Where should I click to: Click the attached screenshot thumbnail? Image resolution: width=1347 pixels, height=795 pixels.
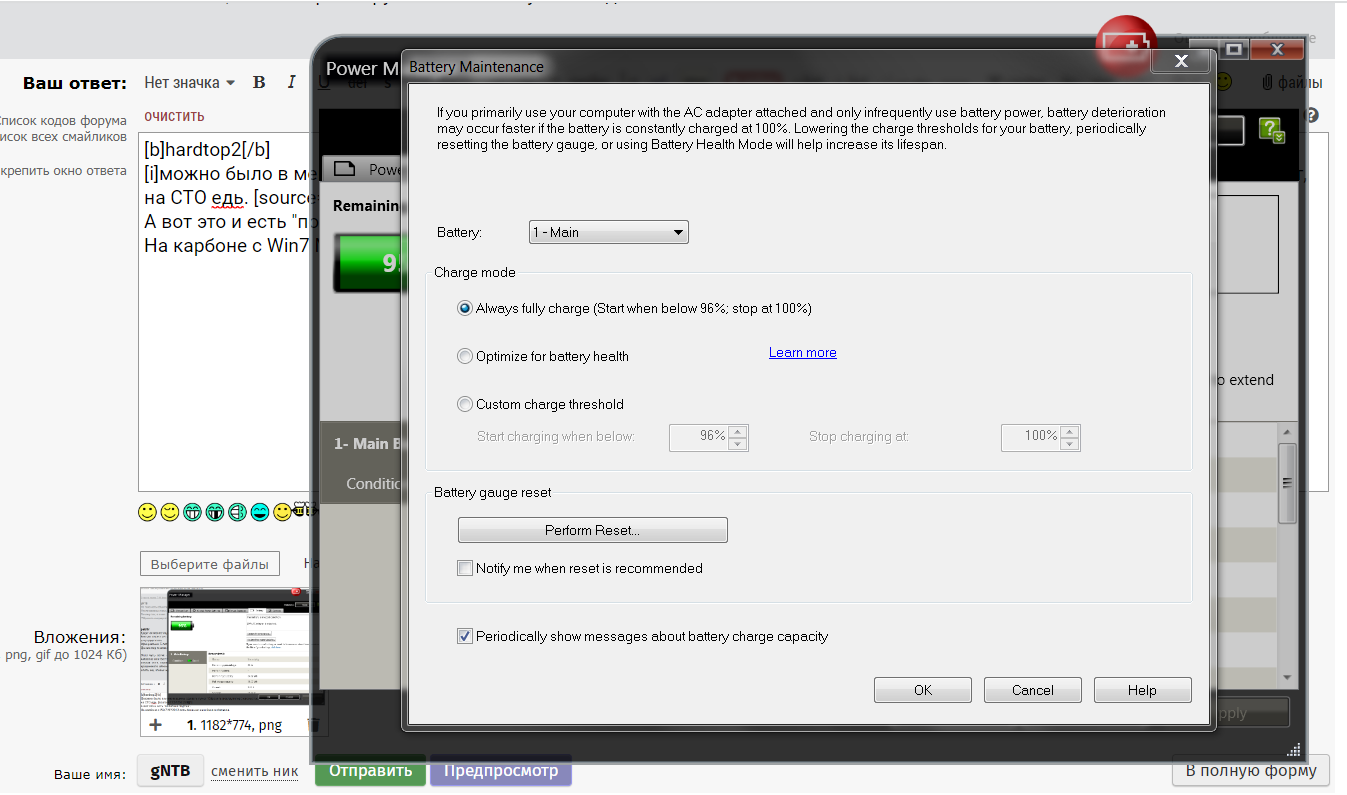click(x=225, y=648)
